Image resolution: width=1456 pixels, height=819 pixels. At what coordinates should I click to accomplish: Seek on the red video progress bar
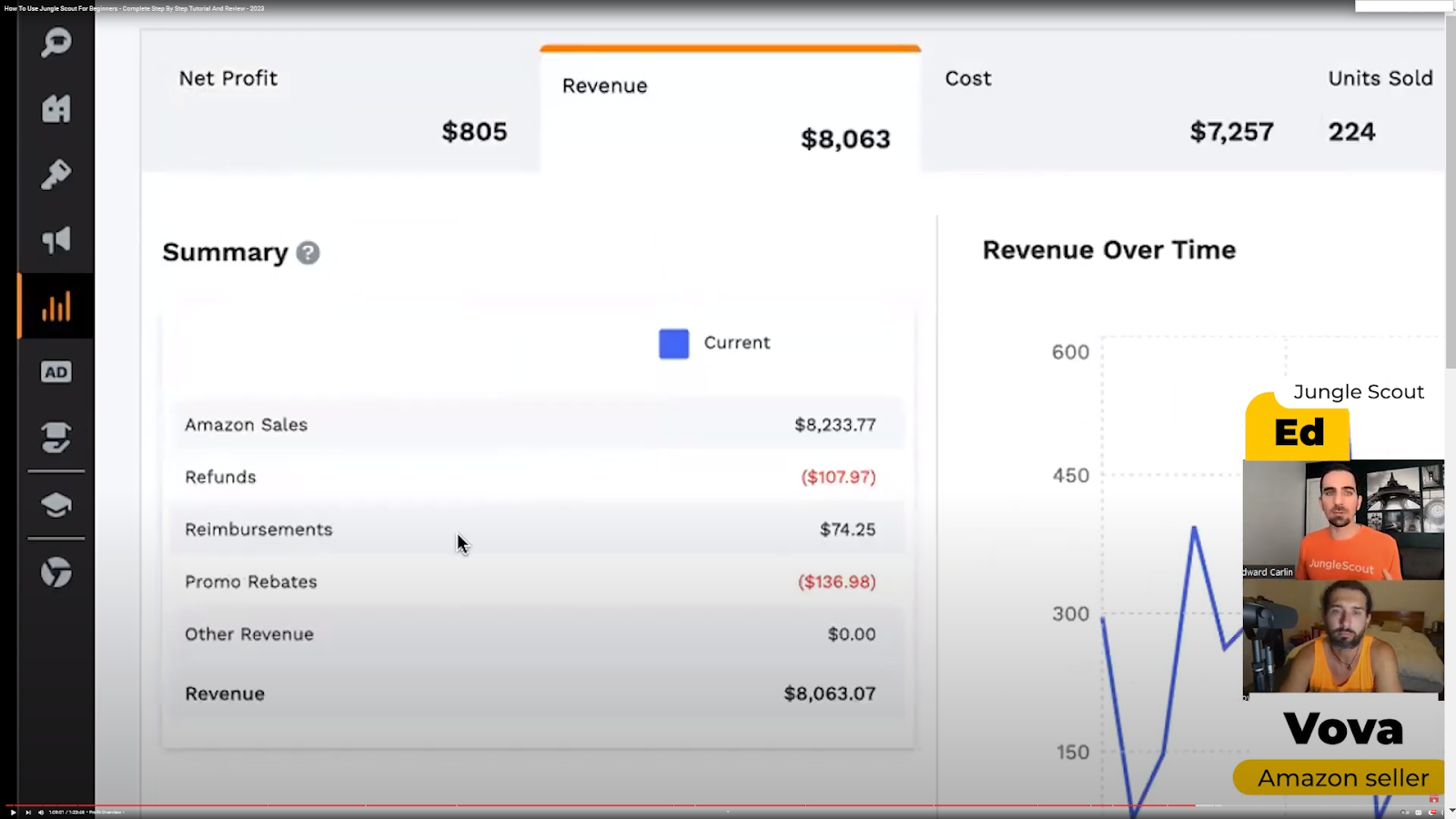pos(601,805)
